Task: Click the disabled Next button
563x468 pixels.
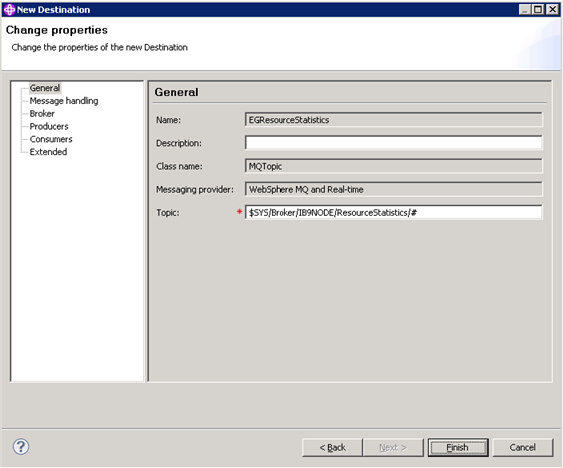Action: (393, 448)
